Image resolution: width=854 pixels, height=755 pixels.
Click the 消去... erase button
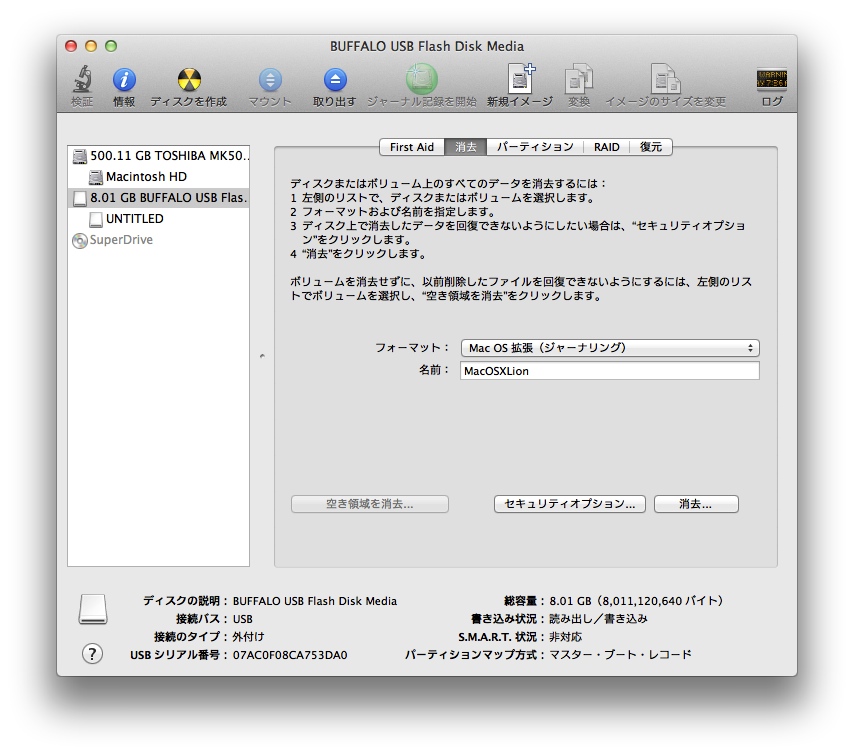(x=696, y=504)
